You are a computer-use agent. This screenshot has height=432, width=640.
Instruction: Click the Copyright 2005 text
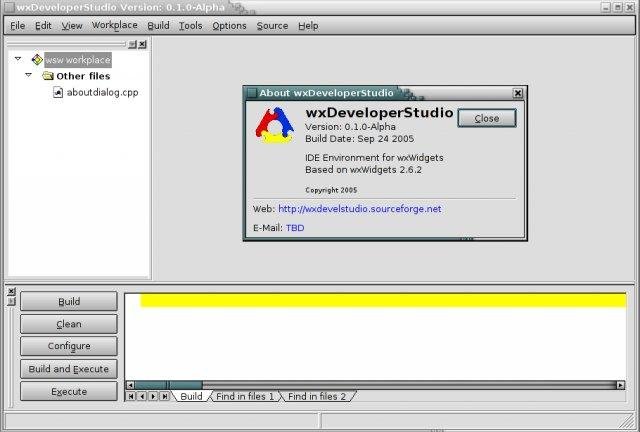coord(331,190)
